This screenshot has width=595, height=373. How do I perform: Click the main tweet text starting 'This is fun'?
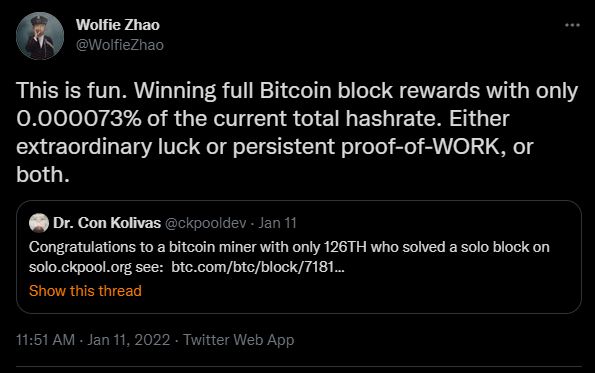click(x=297, y=132)
